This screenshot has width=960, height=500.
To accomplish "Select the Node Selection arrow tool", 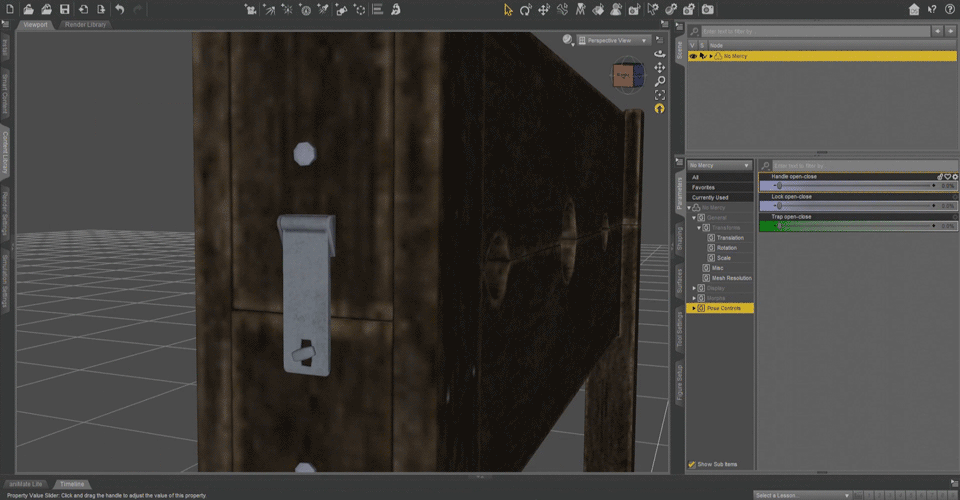I will tap(508, 9).
